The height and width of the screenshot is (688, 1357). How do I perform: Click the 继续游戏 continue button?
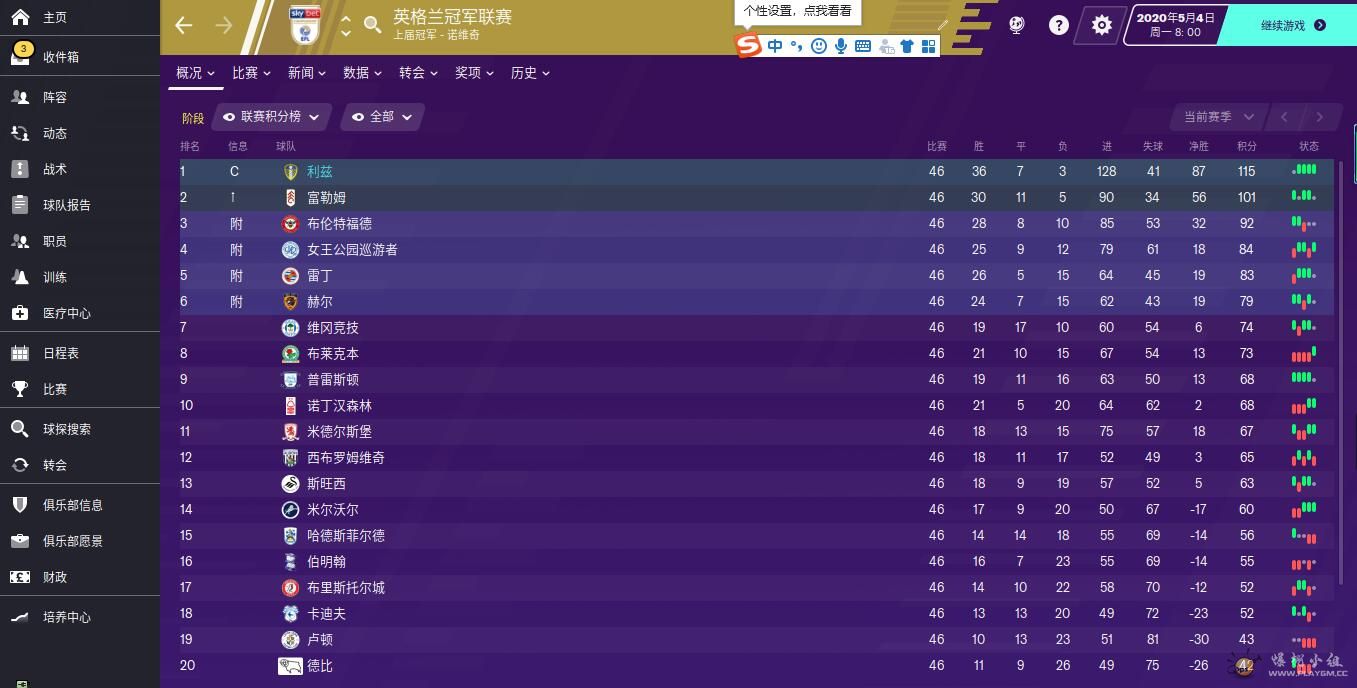coord(1292,26)
